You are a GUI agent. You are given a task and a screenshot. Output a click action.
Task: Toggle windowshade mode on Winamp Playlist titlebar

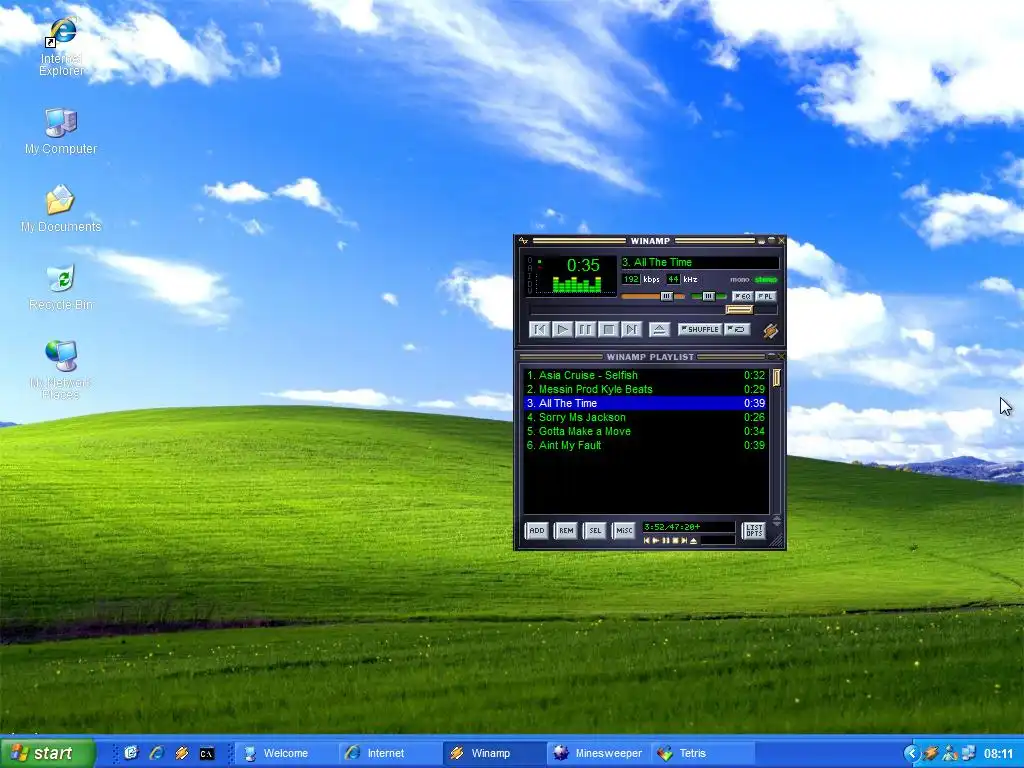(x=771, y=357)
